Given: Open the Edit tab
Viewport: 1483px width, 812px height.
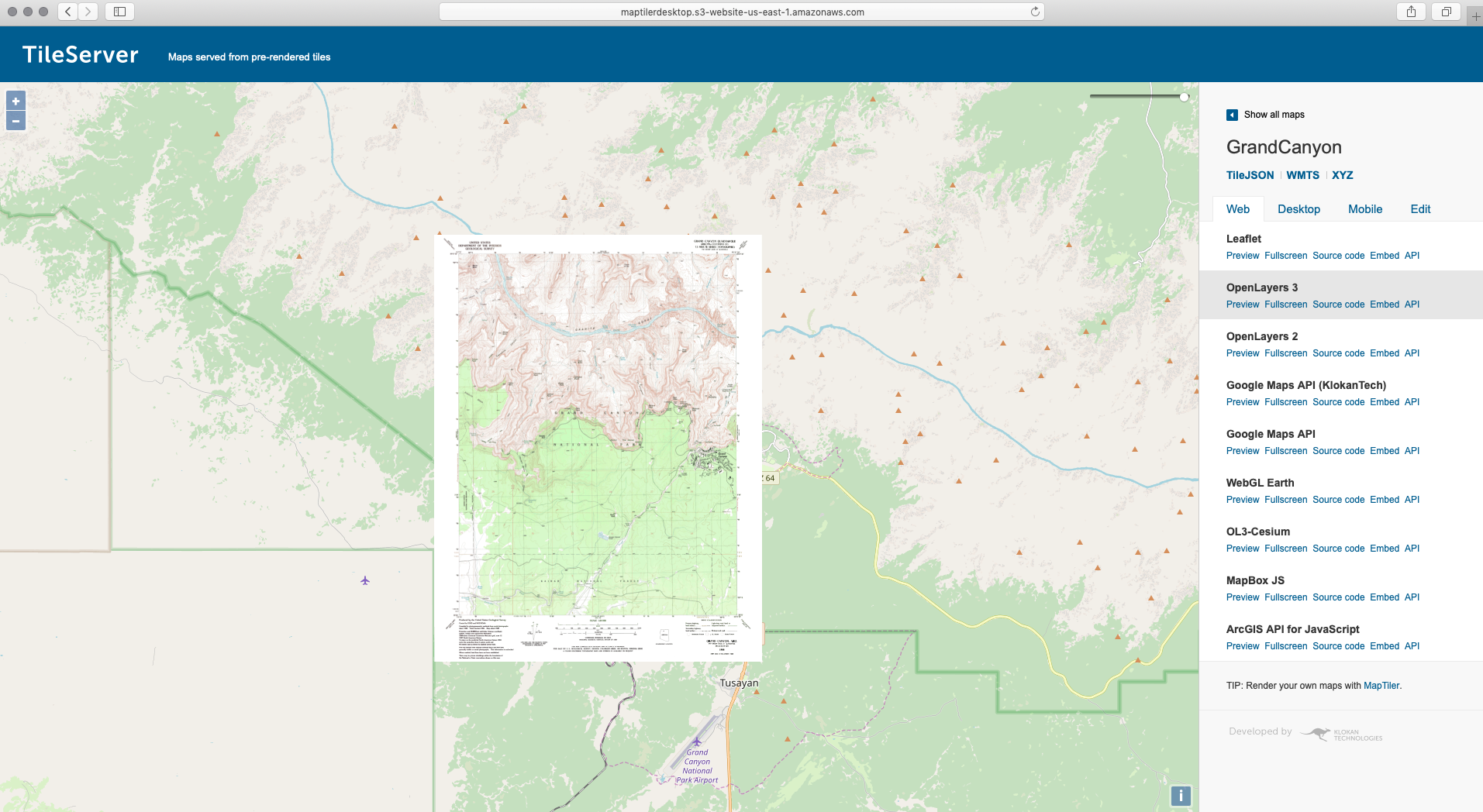Looking at the screenshot, I should click(1420, 209).
